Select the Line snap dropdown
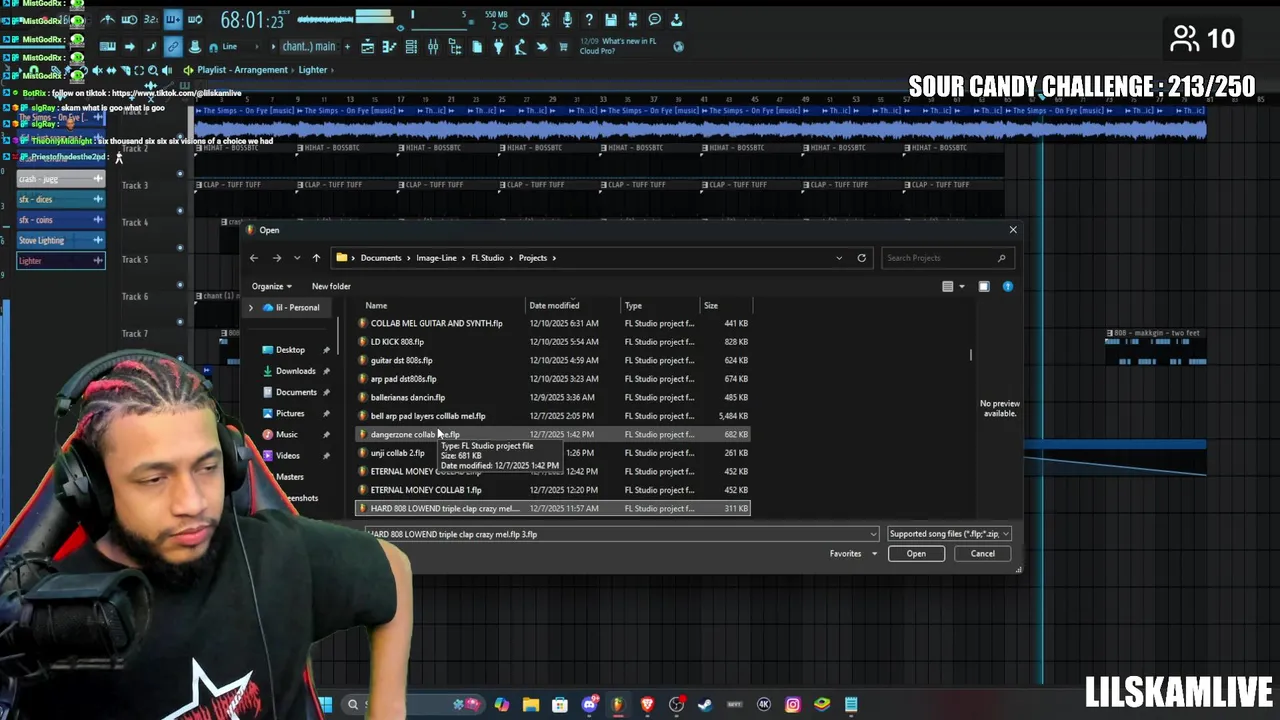 coord(240,46)
